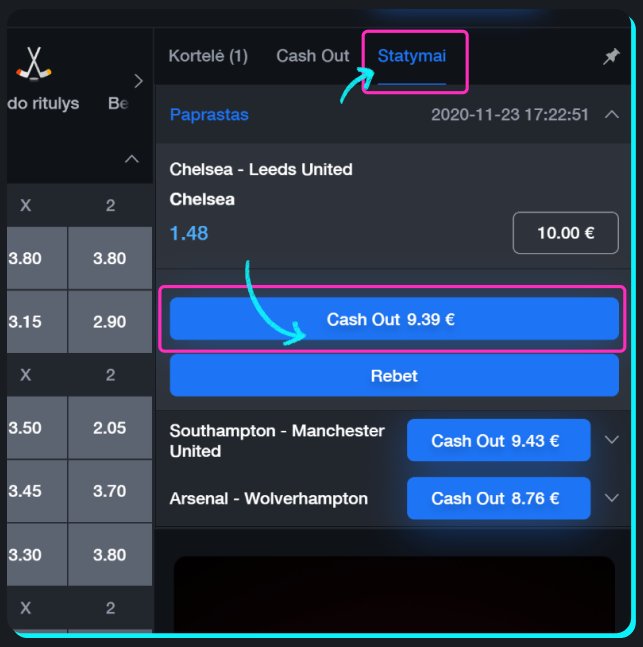Screen dimensions: 643x647
Task: Click the 2020-11-23 17:22:51 timestamp
Action: (510, 114)
